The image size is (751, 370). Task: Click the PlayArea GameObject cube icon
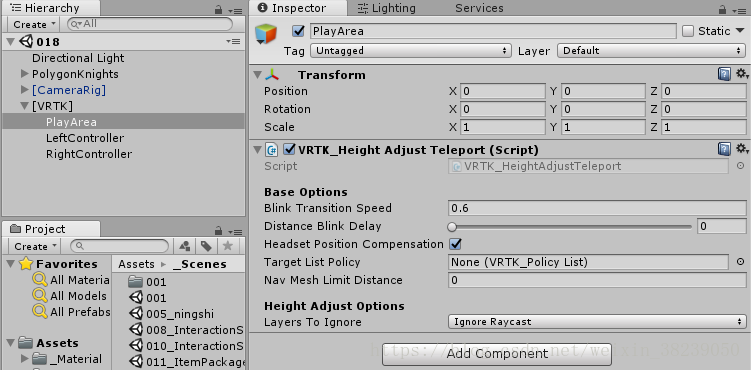point(266,34)
